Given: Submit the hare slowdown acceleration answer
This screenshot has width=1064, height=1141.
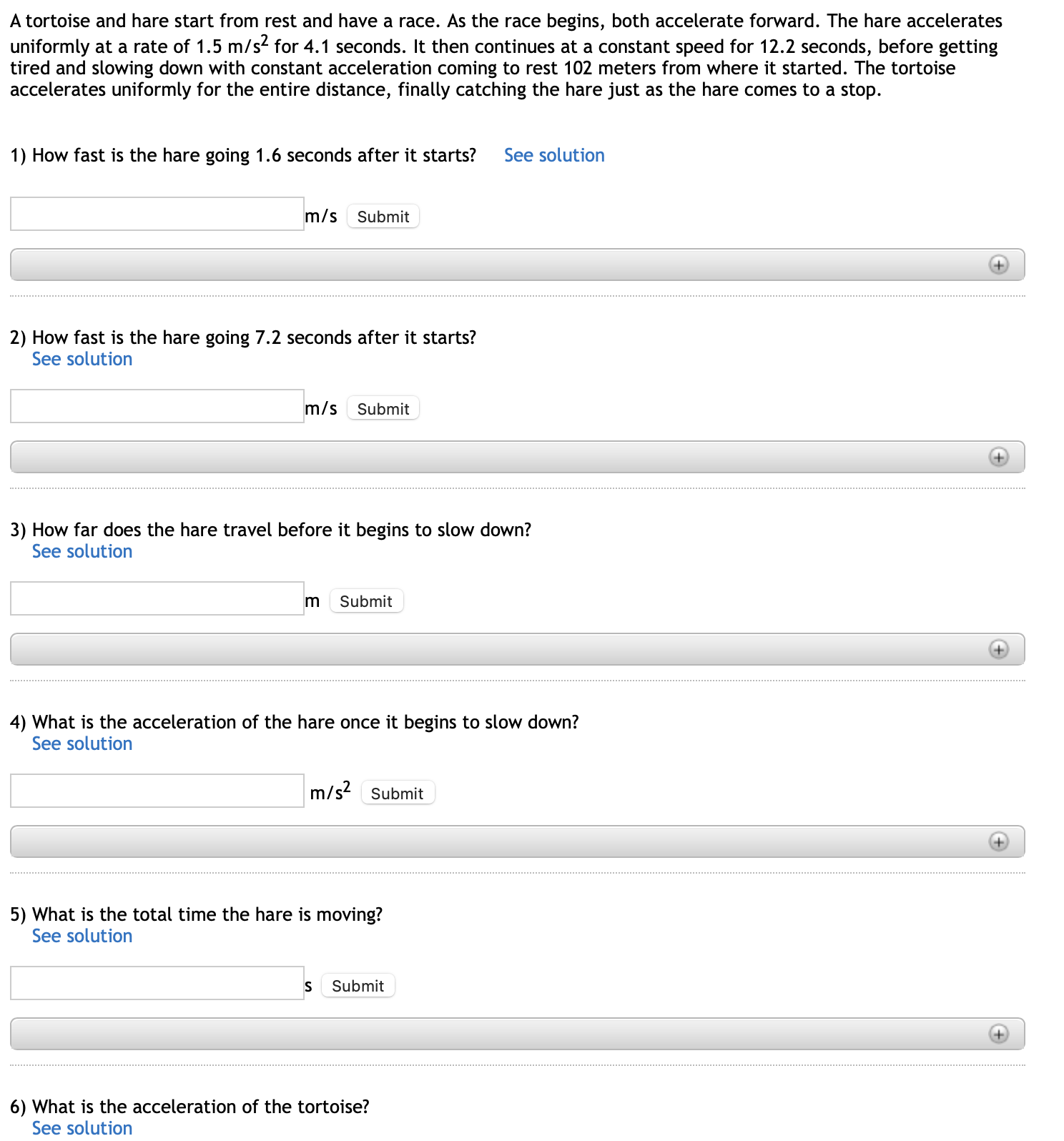Looking at the screenshot, I should [397, 794].
